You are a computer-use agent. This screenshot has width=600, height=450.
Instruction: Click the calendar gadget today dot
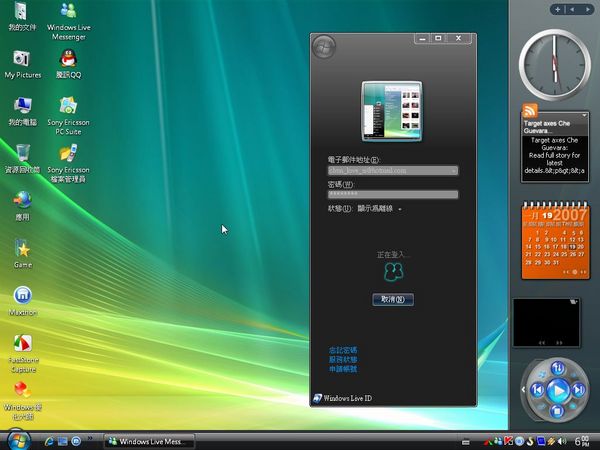574,272
